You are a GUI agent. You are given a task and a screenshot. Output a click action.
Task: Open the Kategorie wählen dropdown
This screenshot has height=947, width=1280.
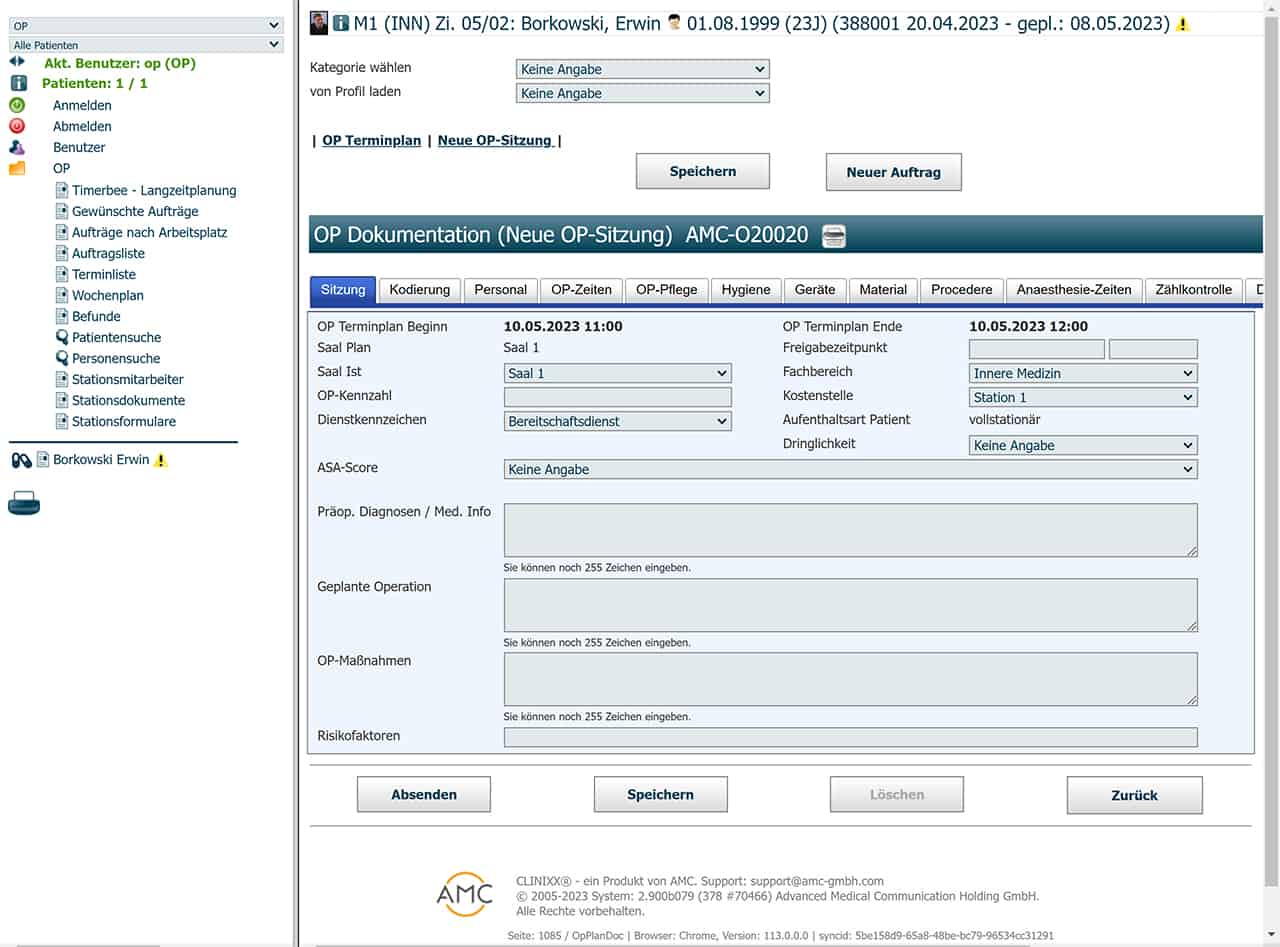coord(642,69)
